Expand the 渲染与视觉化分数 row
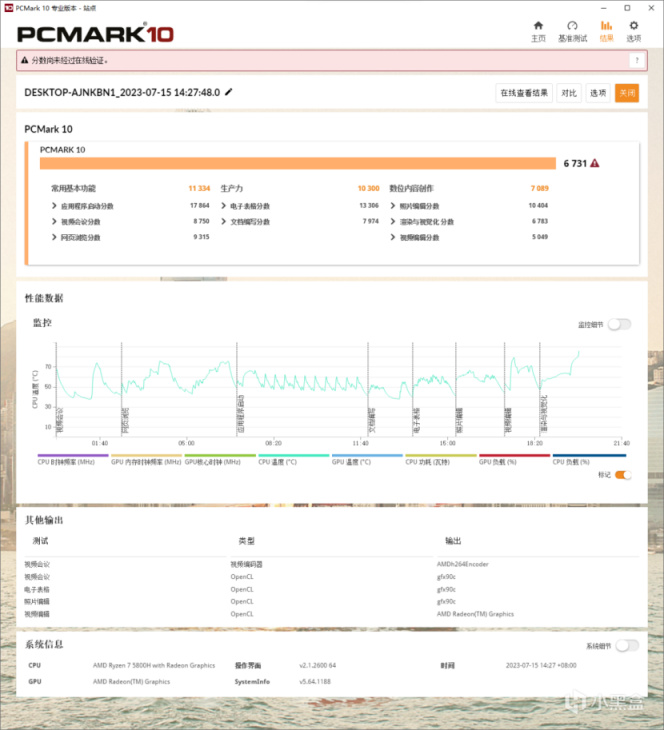This screenshot has height=730, width=664. 393,222
